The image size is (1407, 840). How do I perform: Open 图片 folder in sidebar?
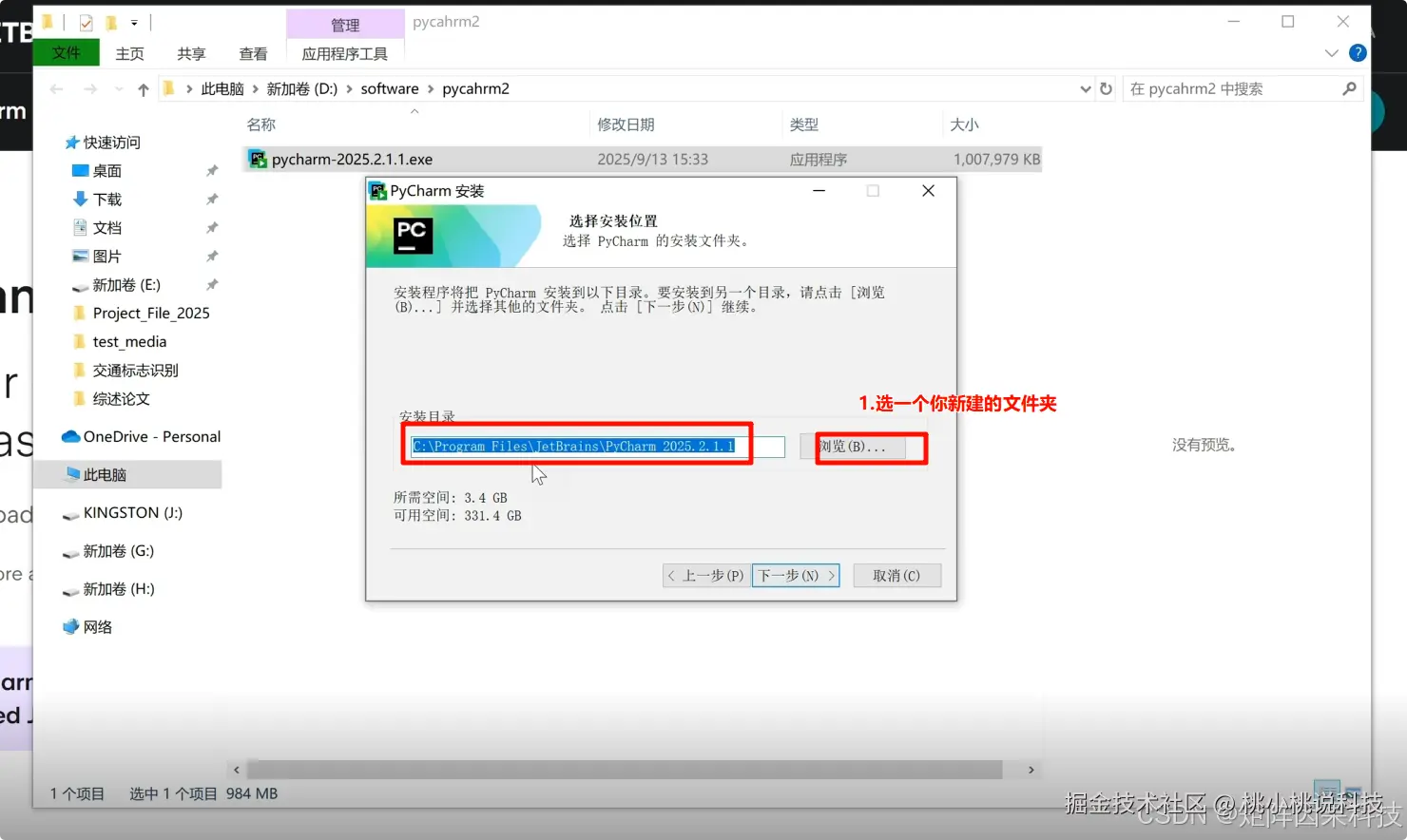[106, 257]
